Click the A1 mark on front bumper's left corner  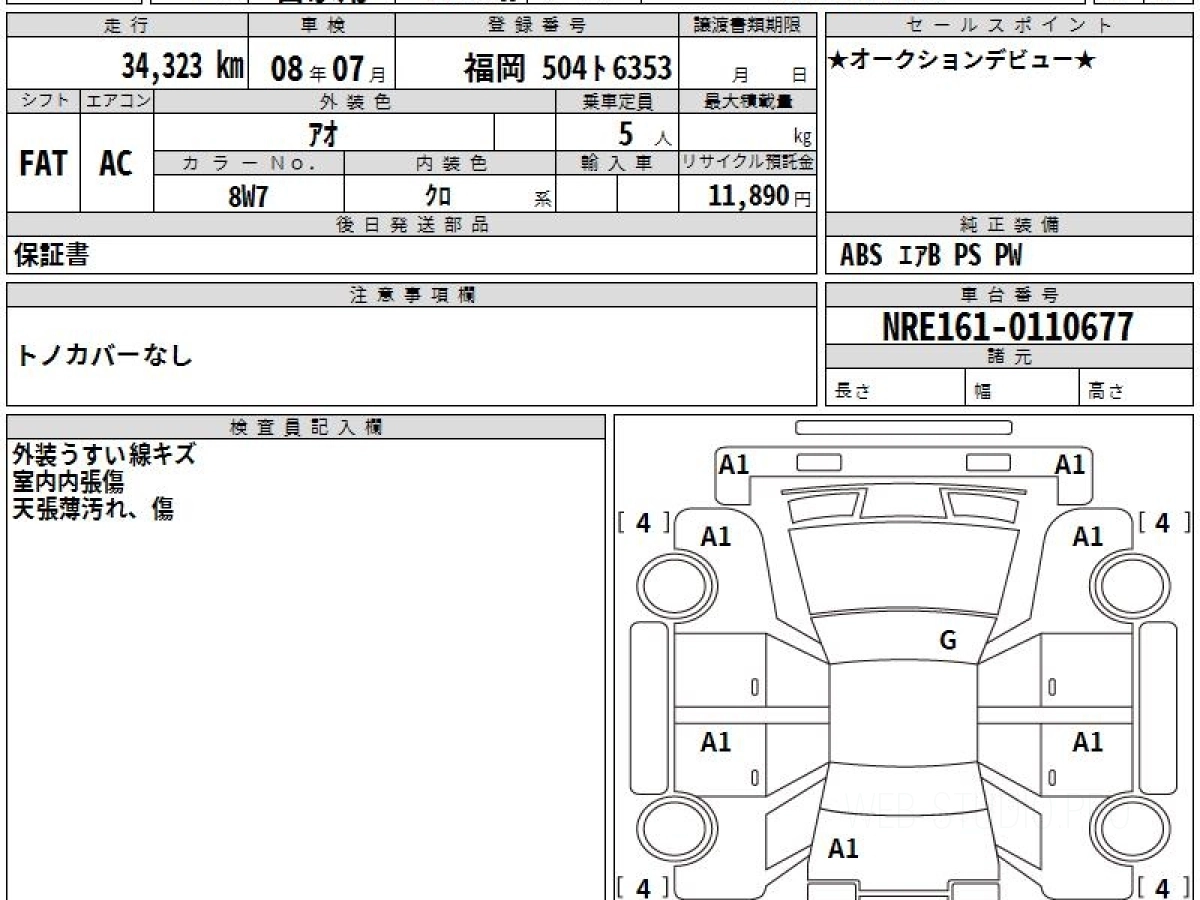coord(734,464)
